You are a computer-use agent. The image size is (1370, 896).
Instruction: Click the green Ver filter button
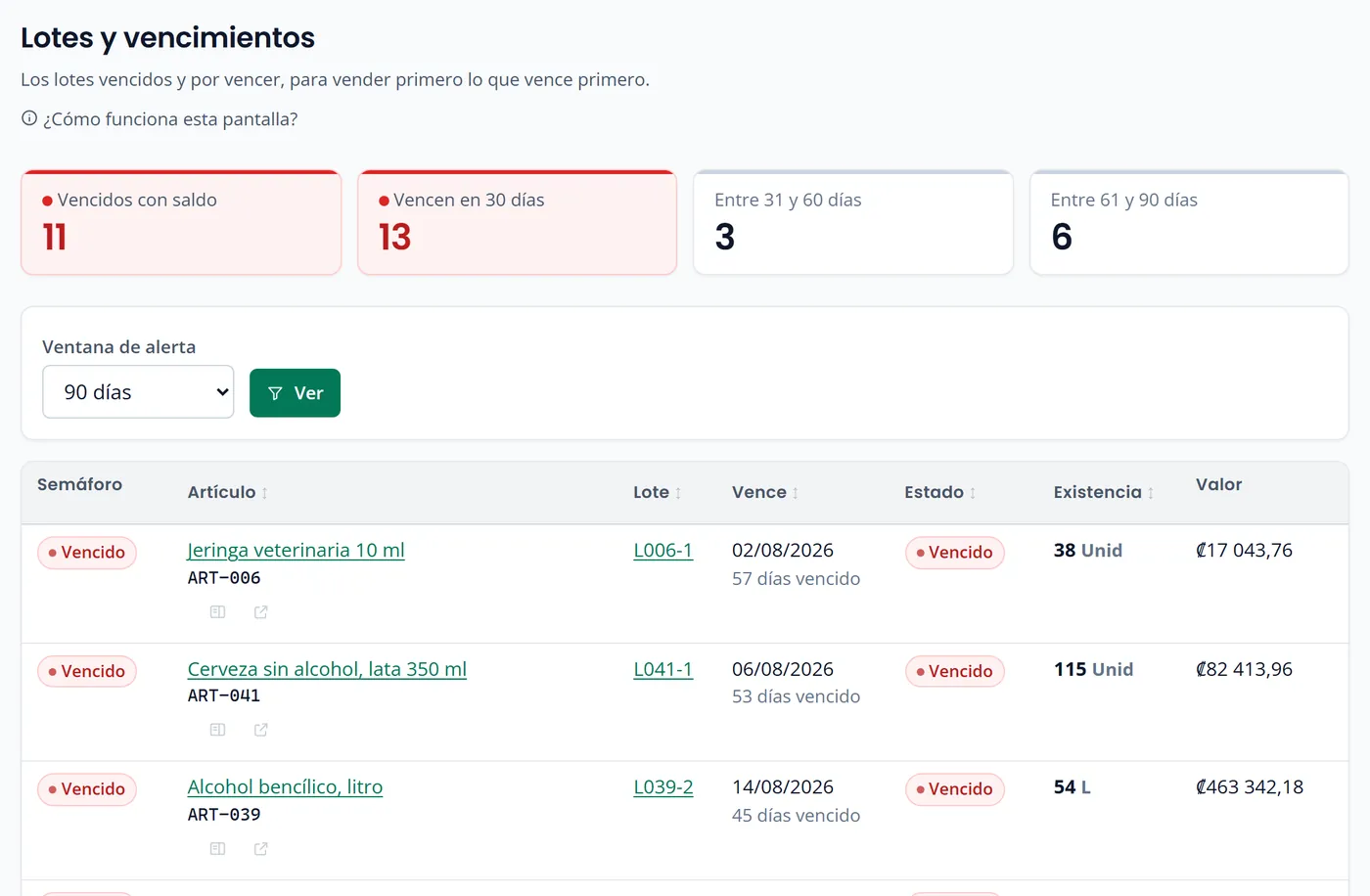click(x=295, y=393)
